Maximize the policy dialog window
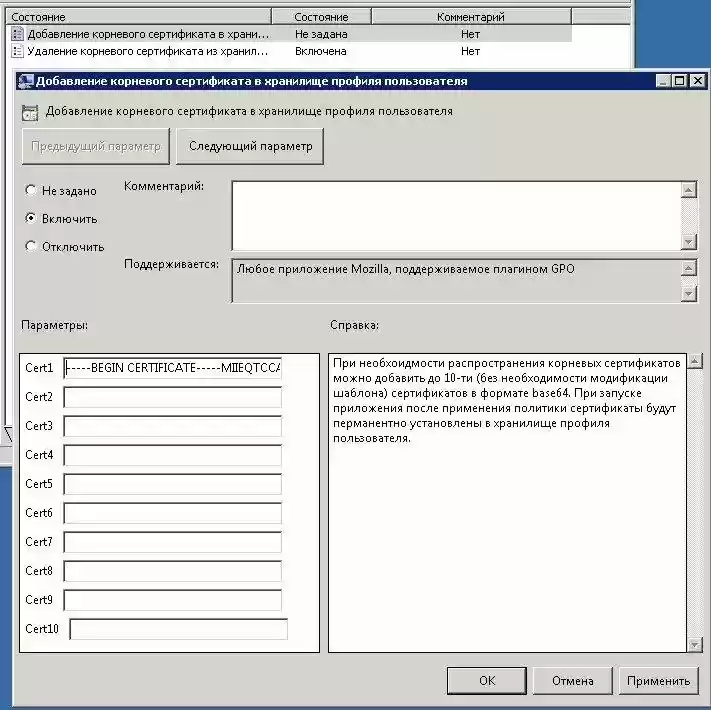Screen dimensions: 711x710 click(x=680, y=81)
